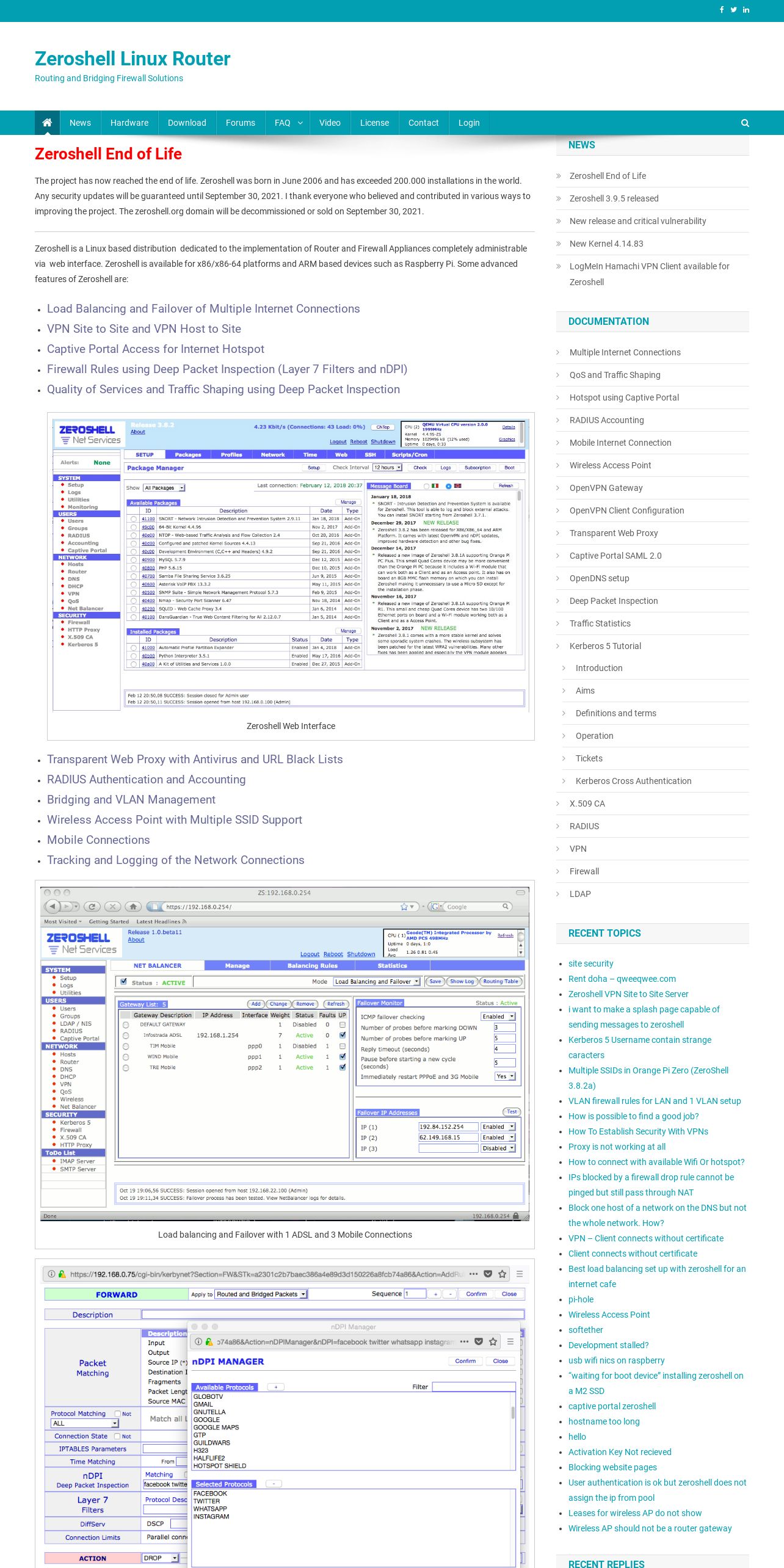Open Quality of Services and Traffic Shaping link

pyautogui.click(x=223, y=390)
